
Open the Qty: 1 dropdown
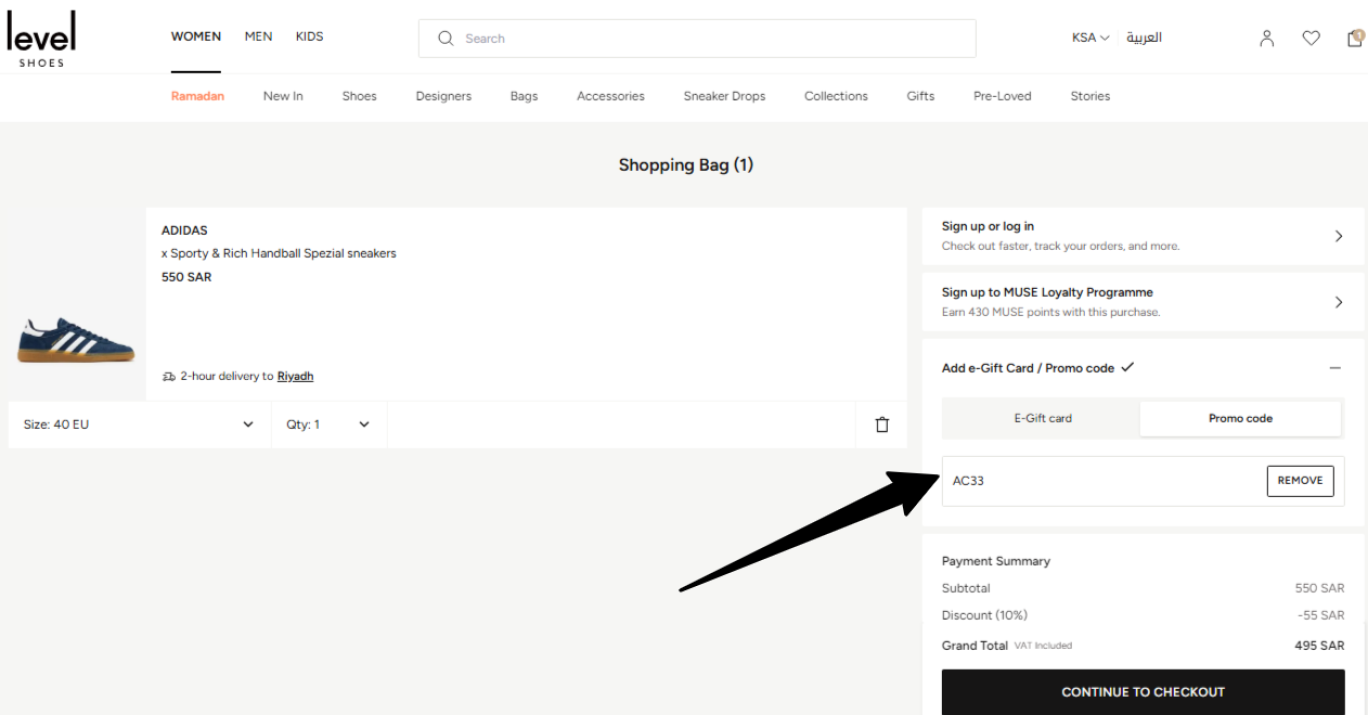coord(329,425)
